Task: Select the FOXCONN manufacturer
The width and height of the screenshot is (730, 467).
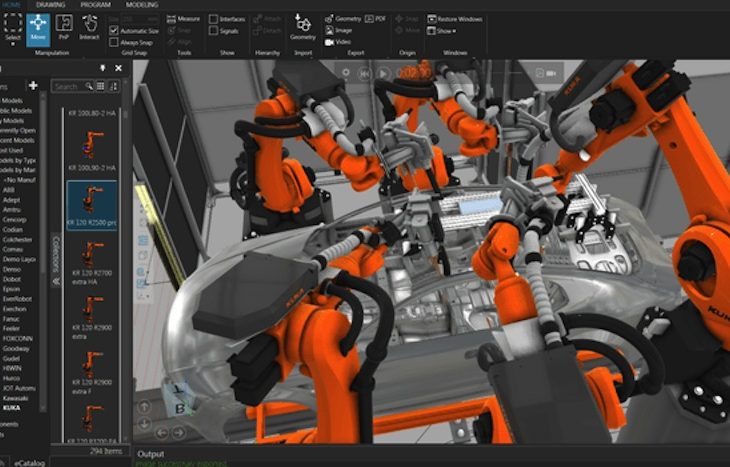Action: 17,338
